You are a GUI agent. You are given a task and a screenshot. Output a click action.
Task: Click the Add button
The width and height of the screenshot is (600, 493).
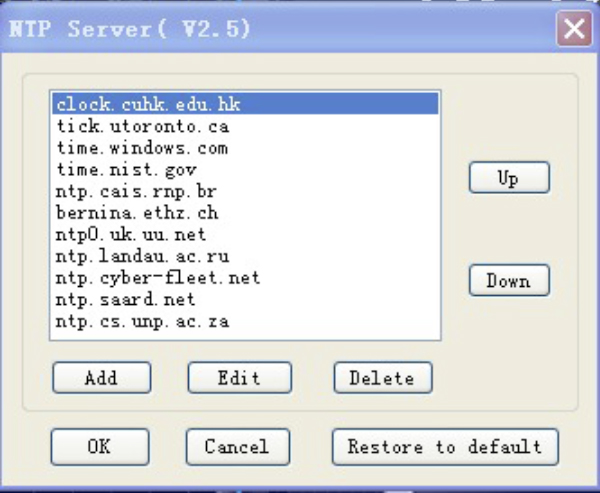coord(102,378)
